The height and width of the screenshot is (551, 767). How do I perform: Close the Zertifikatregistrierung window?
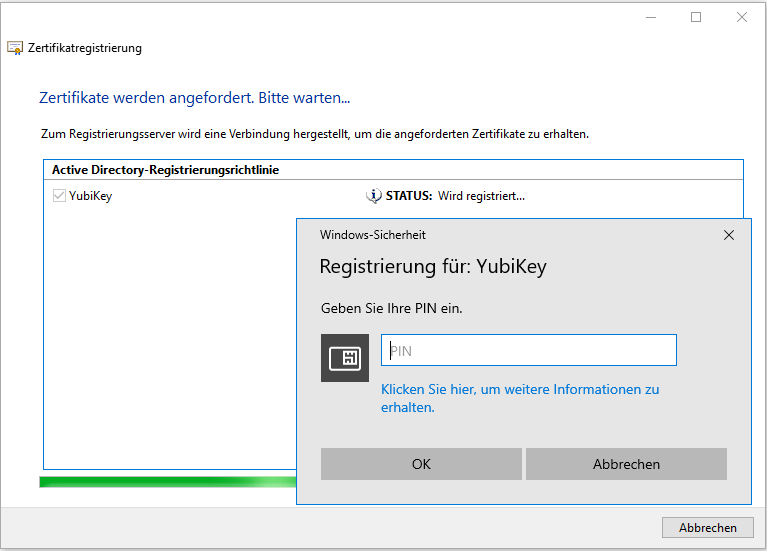coord(742,17)
